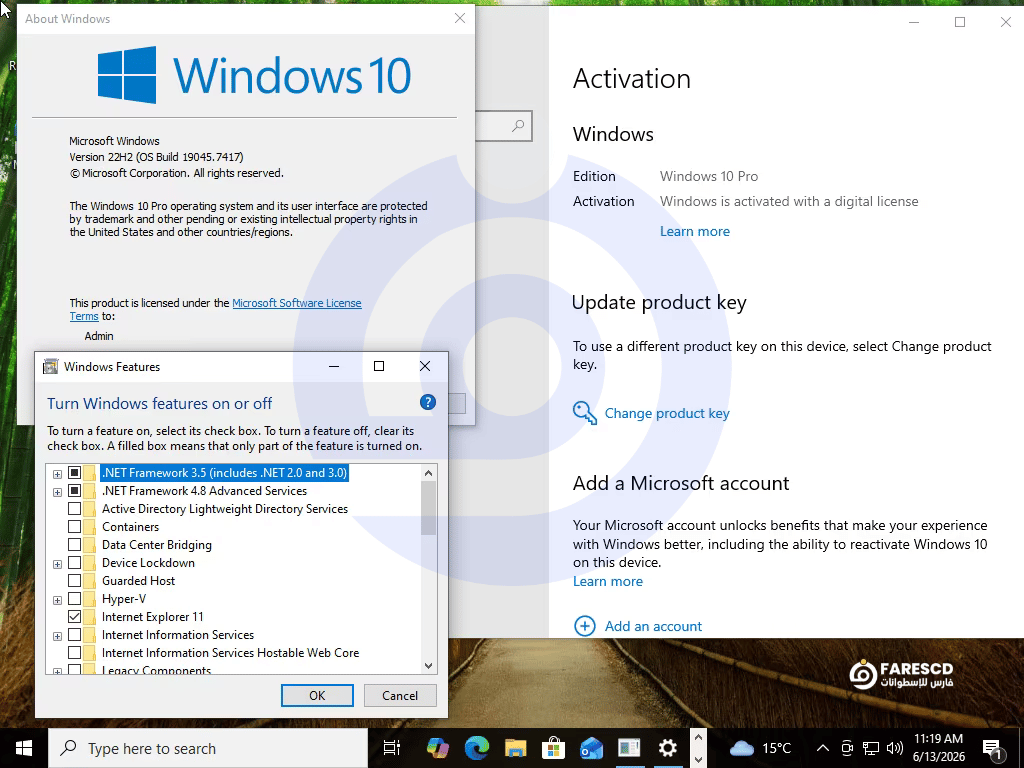1024x768 pixels.
Task: Click the plus icon beside Add an account
Action: pos(584,626)
